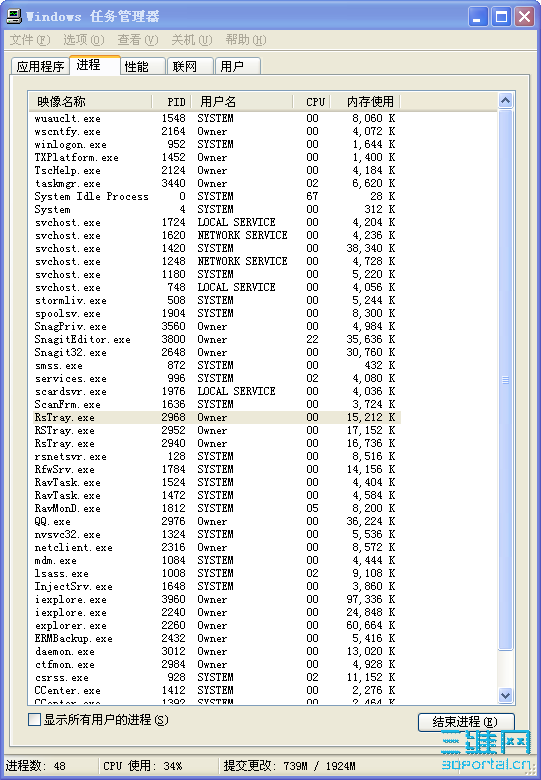Select the ctfmon.exe process

(x=217, y=664)
